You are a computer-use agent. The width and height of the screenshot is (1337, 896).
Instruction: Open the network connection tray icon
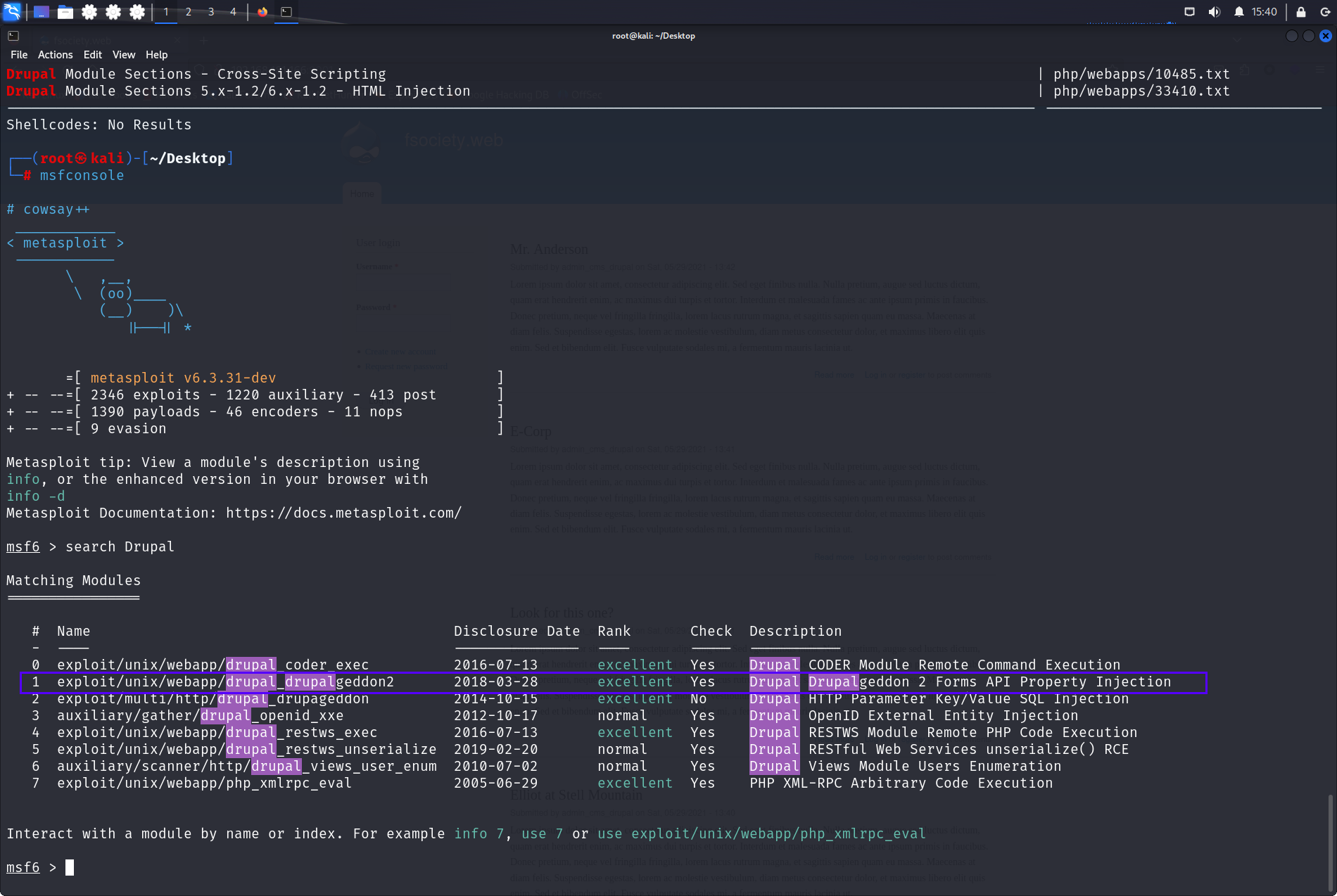1189,12
